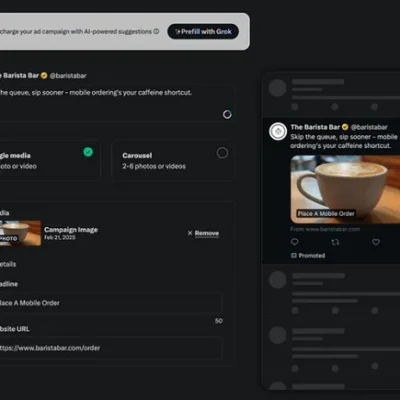Click the headline field Place A Mobile Order
400x400 pixels.
click(x=111, y=303)
